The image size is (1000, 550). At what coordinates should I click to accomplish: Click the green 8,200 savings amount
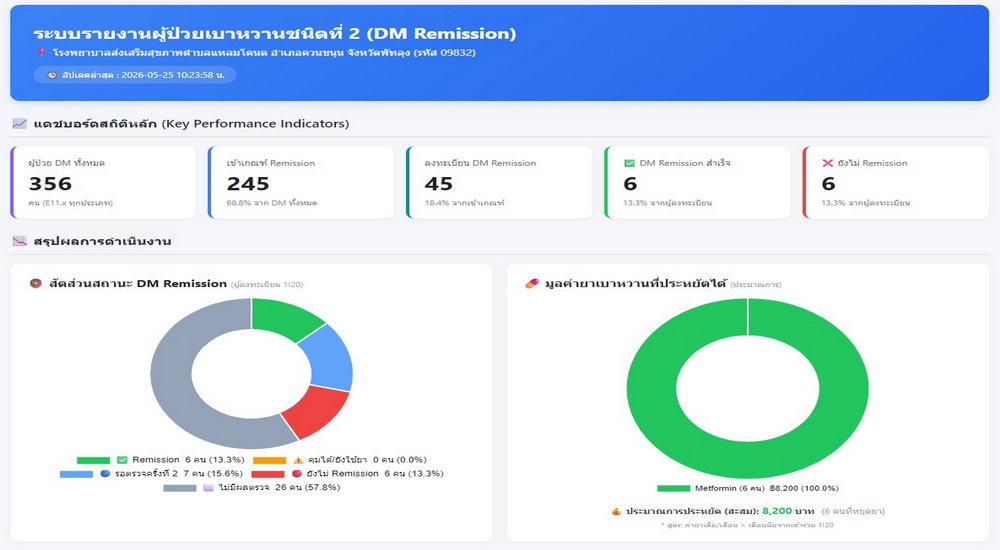pos(777,511)
